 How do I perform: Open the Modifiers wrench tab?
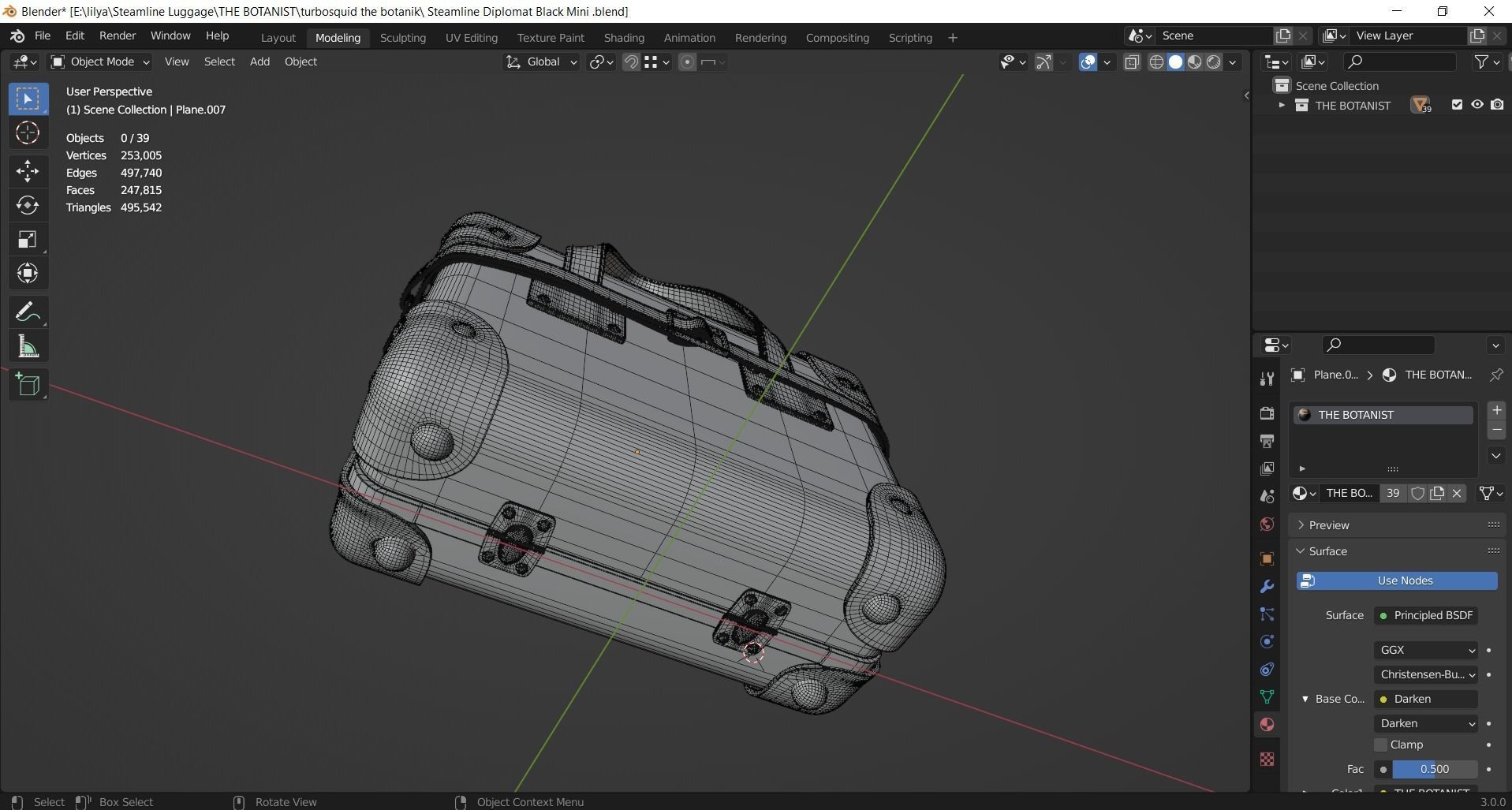click(1267, 586)
